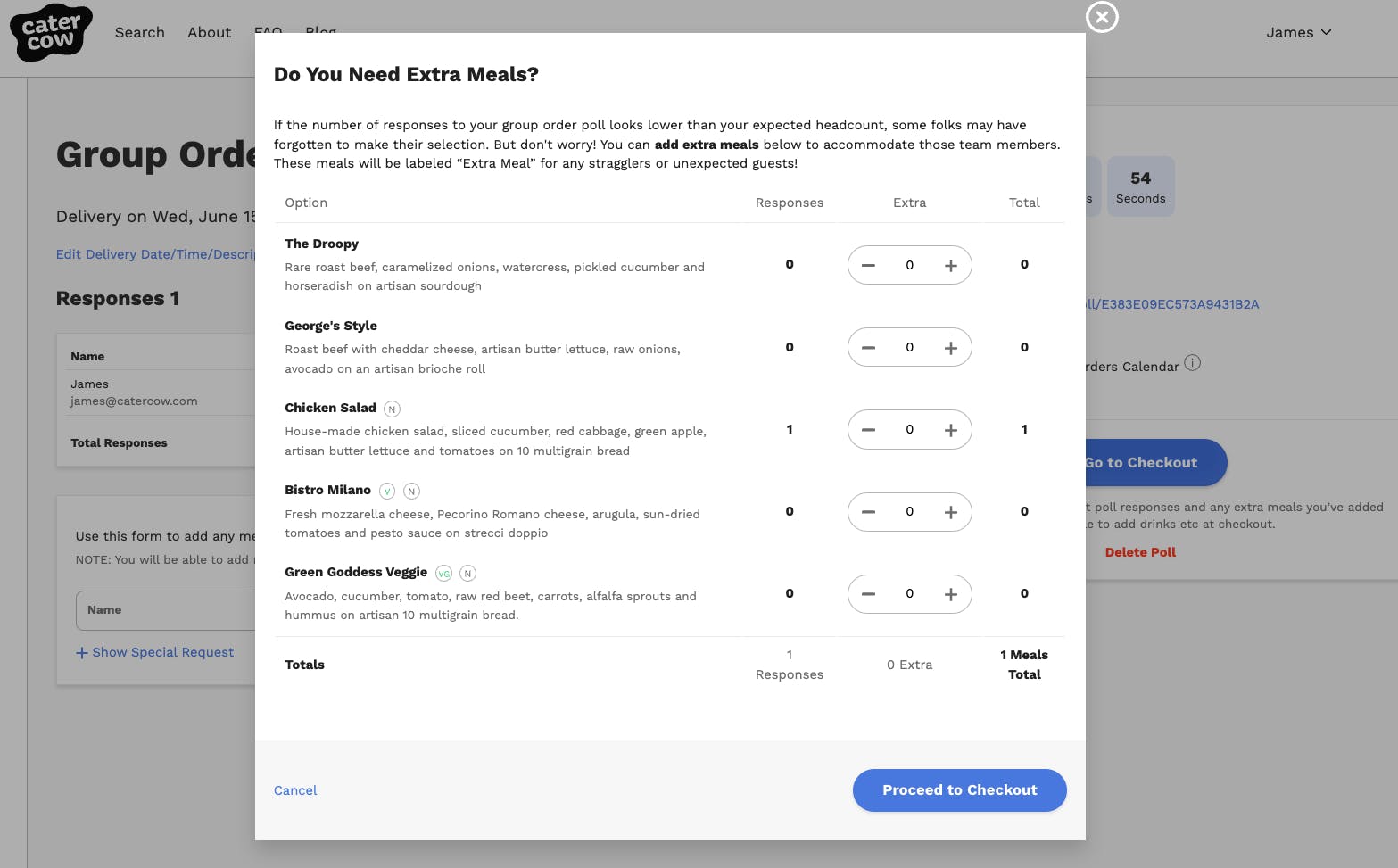Image resolution: width=1398 pixels, height=868 pixels.
Task: Decrease Bistro Milano extra meals
Action: click(x=868, y=512)
